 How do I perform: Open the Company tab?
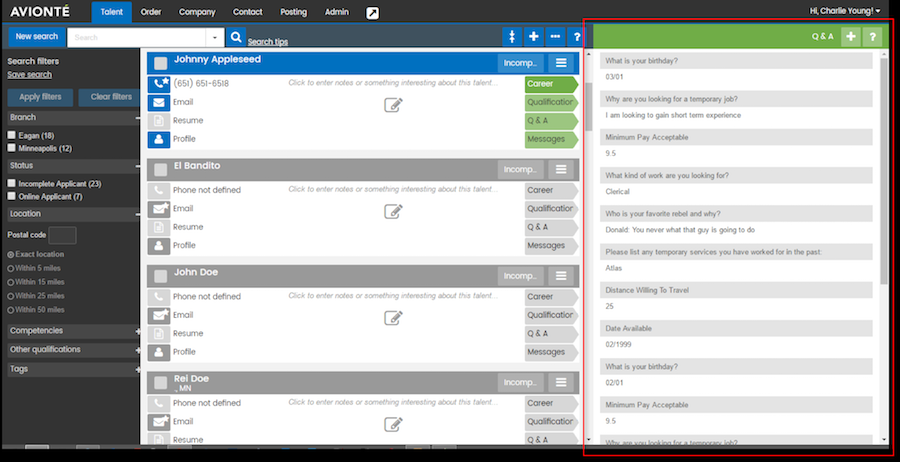point(197,12)
